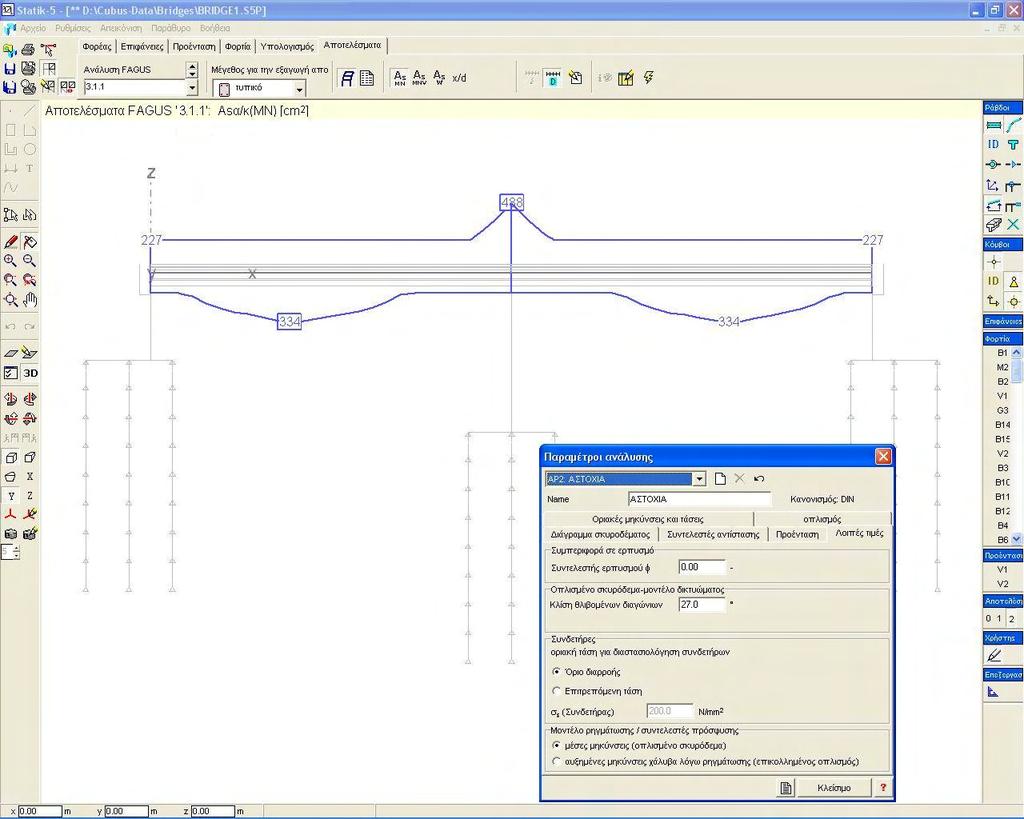Select αυξημένες μηκύνσεις χάλυβα radio option
This screenshot has width=1024, height=819.
(x=556, y=761)
